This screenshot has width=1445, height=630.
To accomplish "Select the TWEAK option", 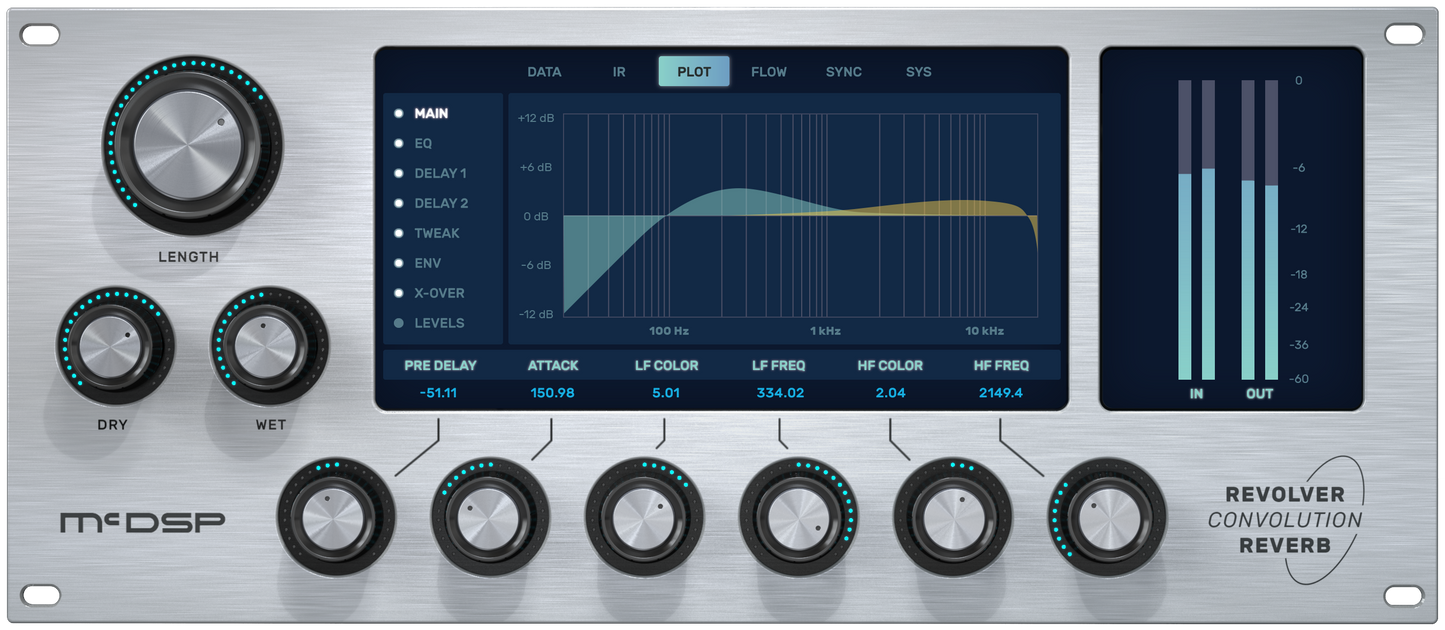I will click(x=437, y=233).
